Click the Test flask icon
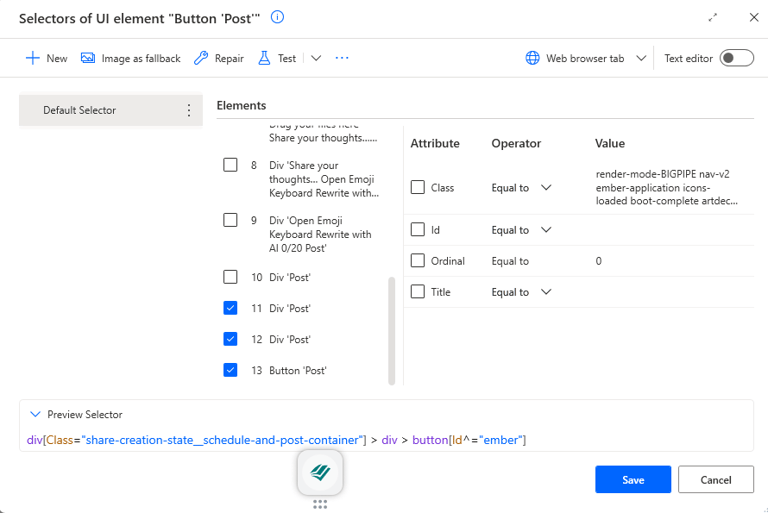Viewport: 768px width, 513px height. pos(265,58)
